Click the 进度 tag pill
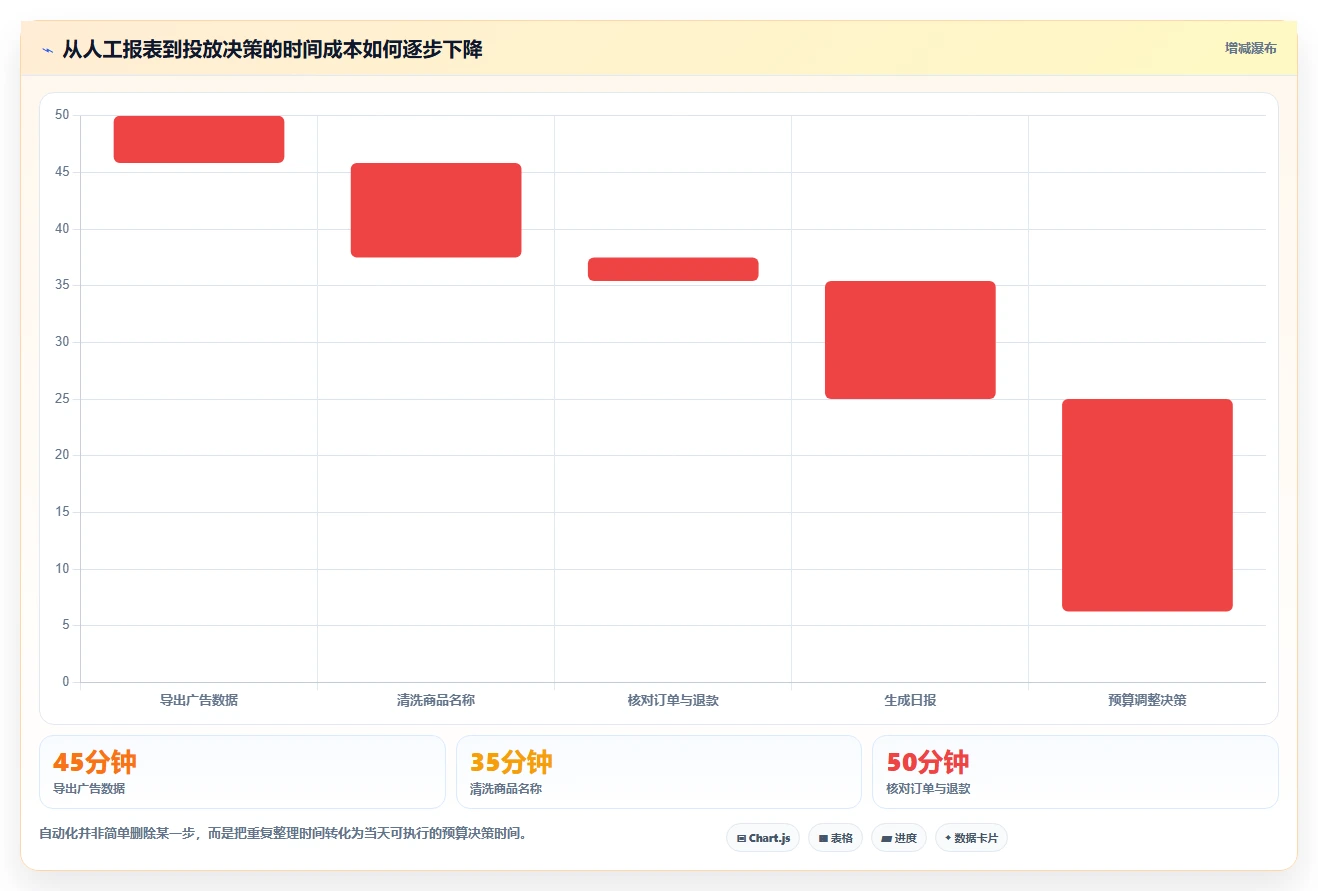This screenshot has width=1318, height=891. (899, 838)
